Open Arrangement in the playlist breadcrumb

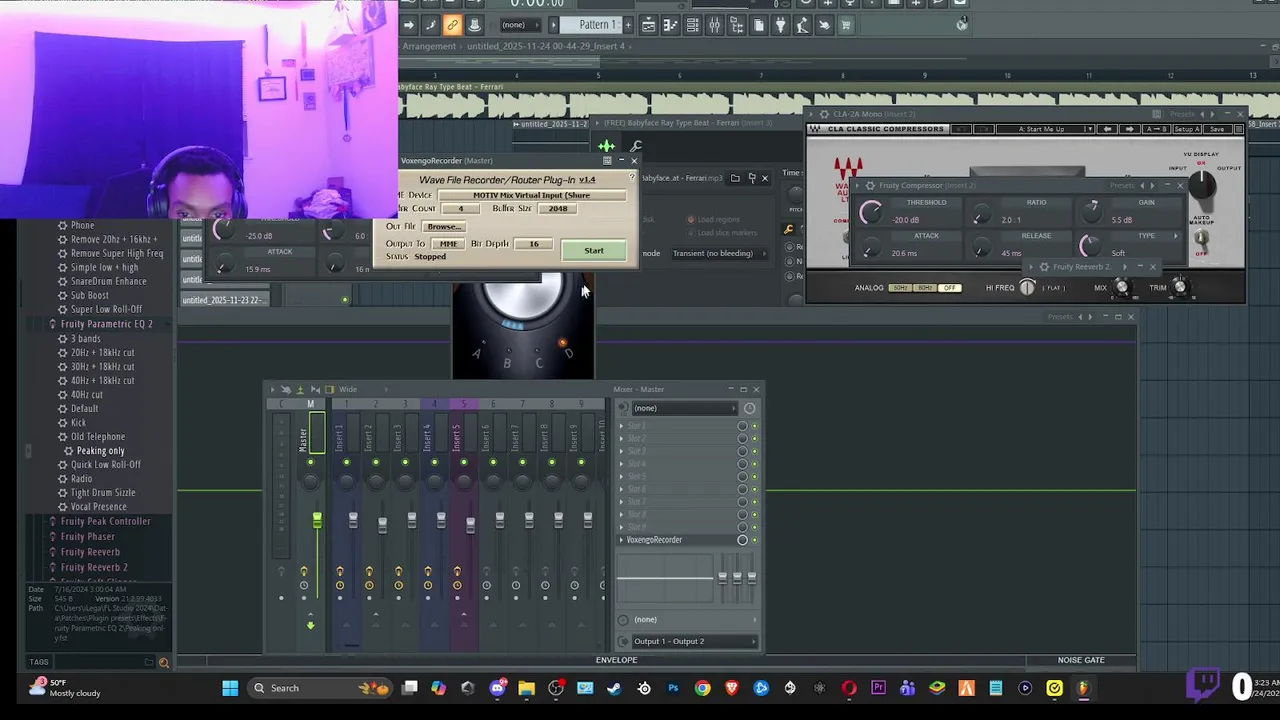pyautogui.click(x=429, y=46)
